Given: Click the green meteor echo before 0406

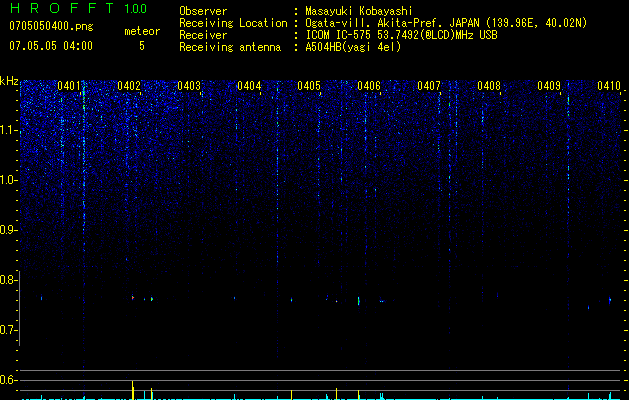Looking at the screenshot, I should pyautogui.click(x=359, y=301).
